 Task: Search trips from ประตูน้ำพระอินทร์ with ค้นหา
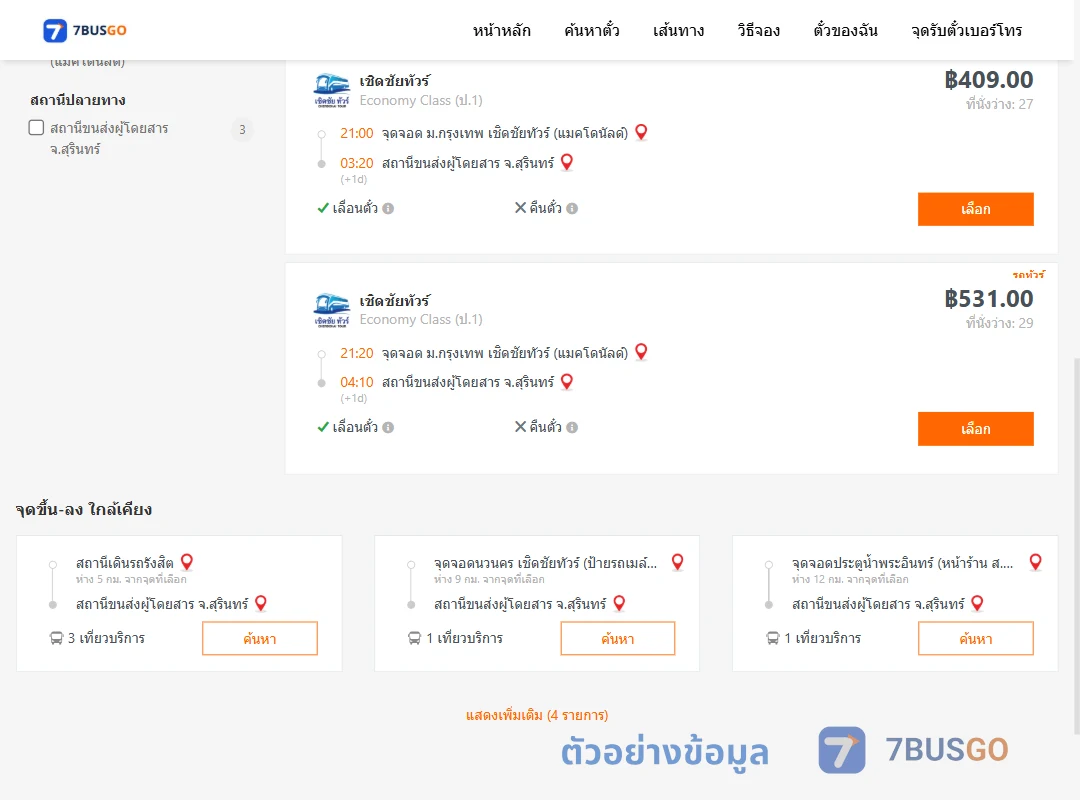click(975, 638)
